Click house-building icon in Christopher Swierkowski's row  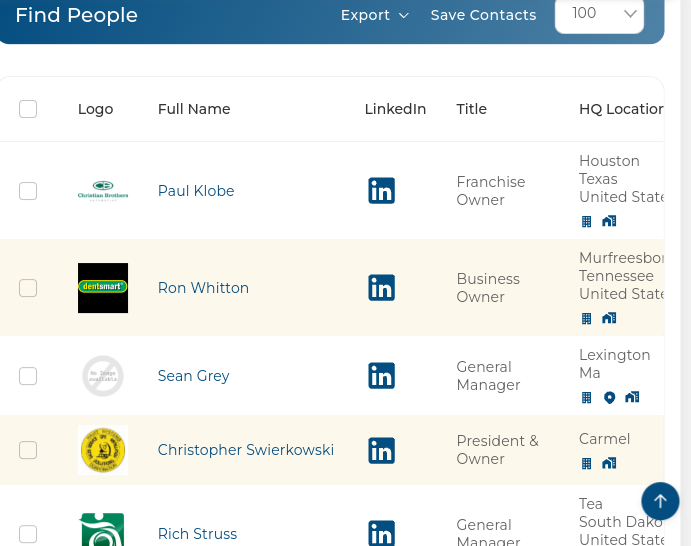tap(609, 463)
